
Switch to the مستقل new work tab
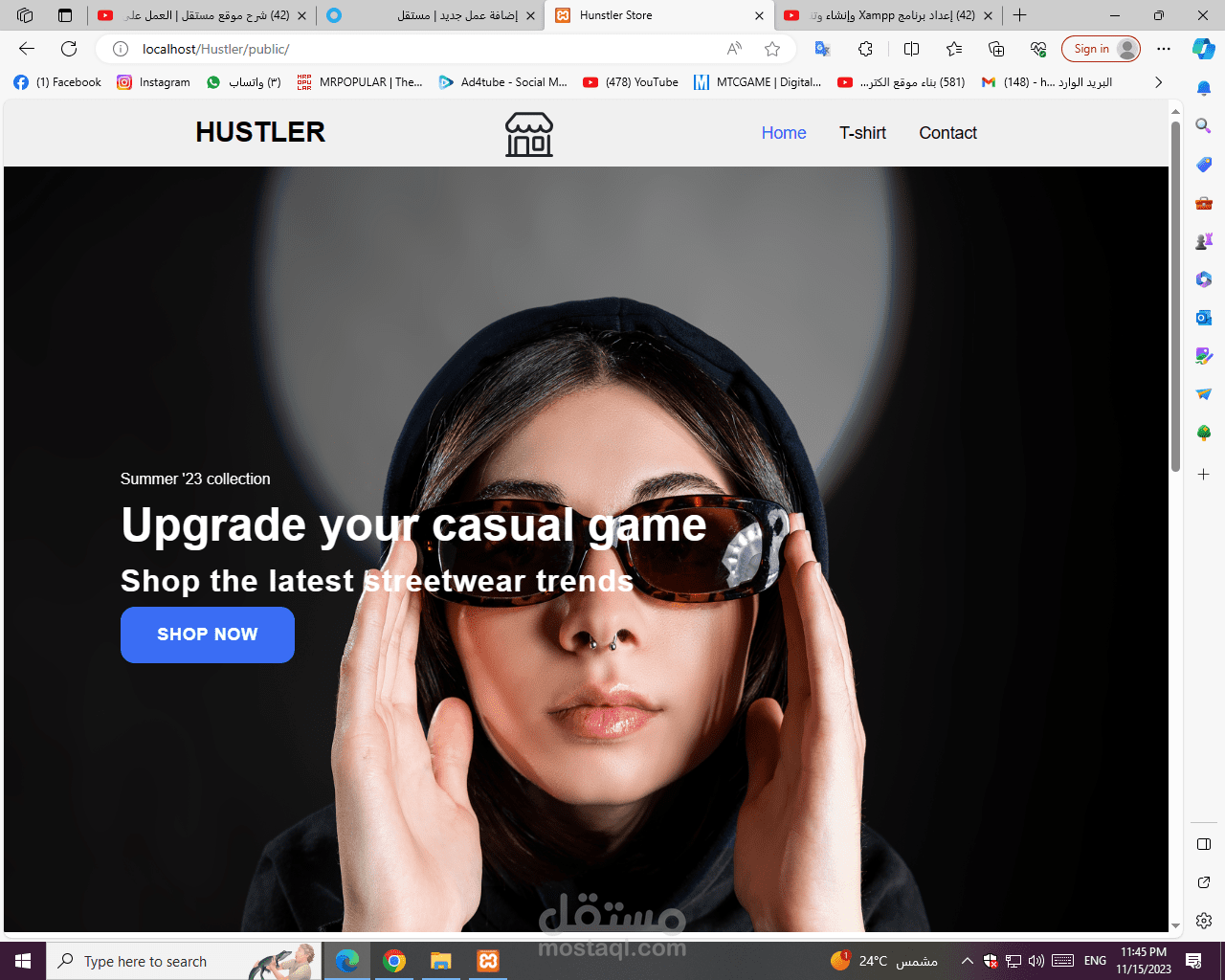pyautogui.click(x=431, y=15)
